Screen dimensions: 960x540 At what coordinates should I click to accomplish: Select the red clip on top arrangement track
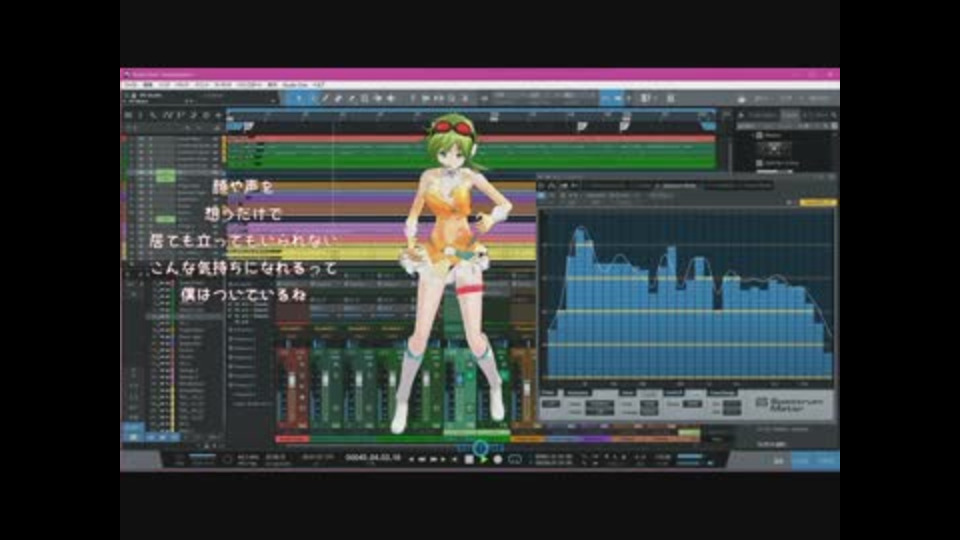pyautogui.click(x=470, y=139)
